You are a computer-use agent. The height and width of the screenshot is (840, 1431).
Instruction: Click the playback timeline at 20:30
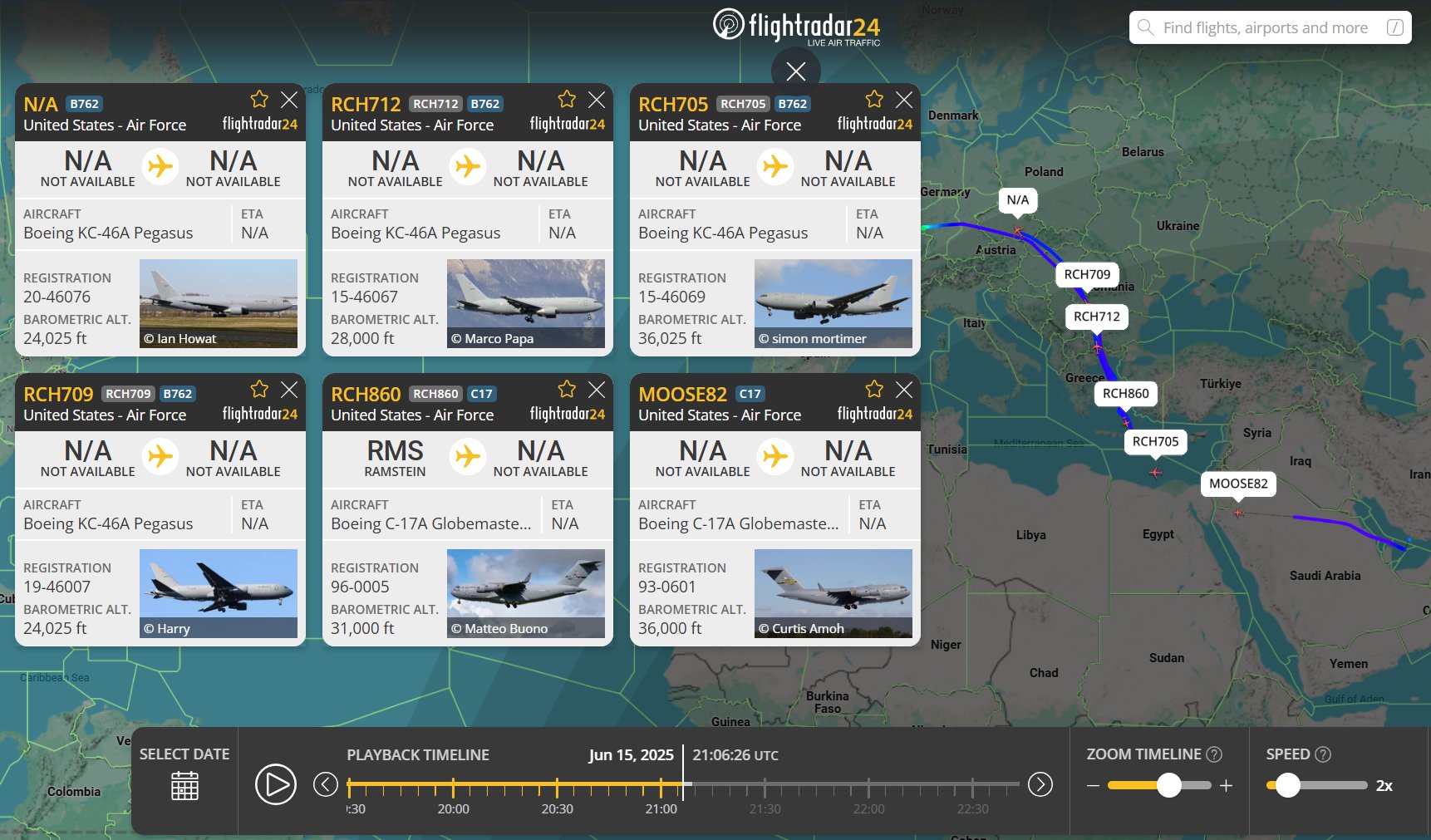557,785
